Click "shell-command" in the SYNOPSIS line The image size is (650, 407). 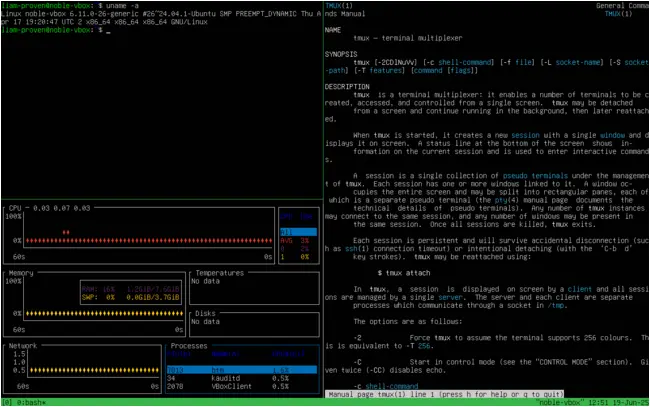(466, 63)
